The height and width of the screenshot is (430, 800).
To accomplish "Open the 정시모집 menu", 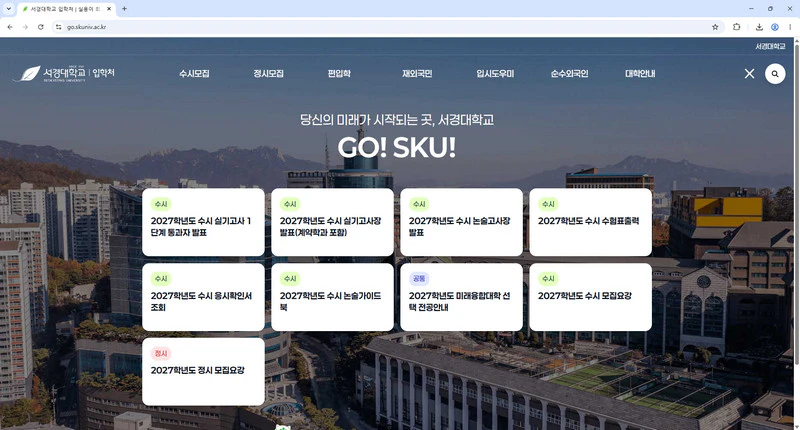I will click(x=269, y=73).
